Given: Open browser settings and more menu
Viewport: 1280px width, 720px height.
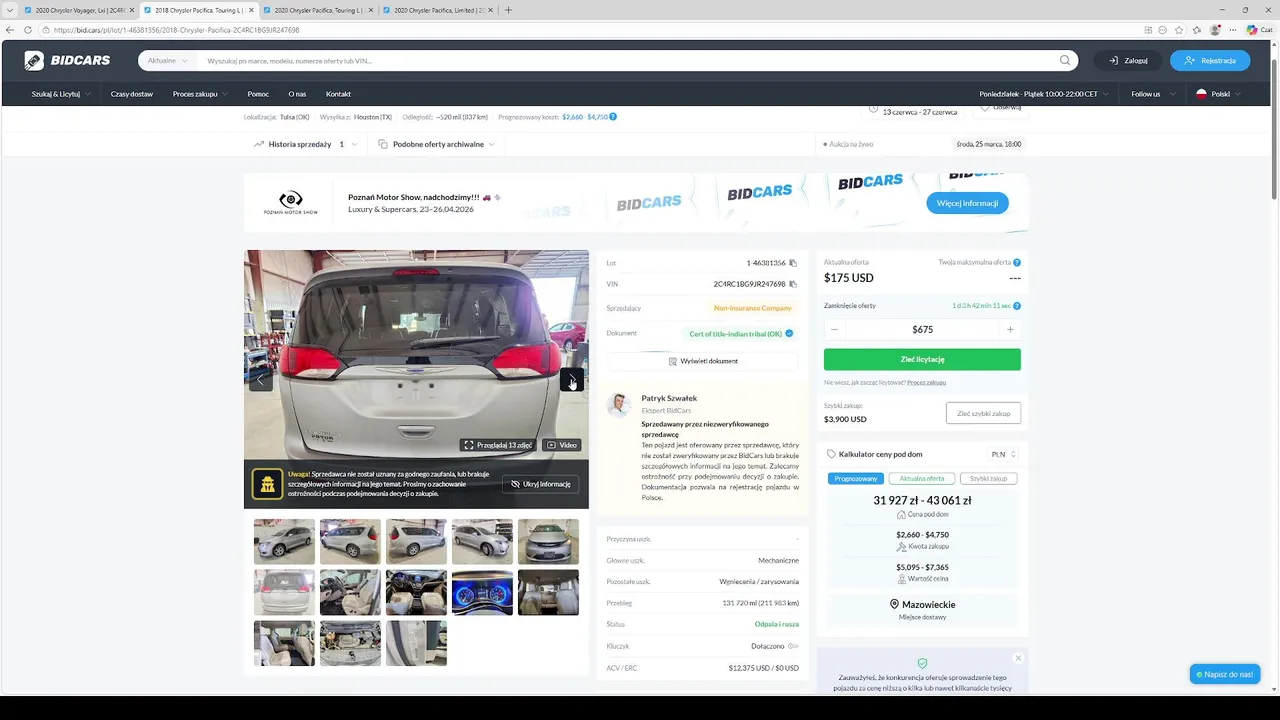Looking at the screenshot, I should (x=1233, y=30).
